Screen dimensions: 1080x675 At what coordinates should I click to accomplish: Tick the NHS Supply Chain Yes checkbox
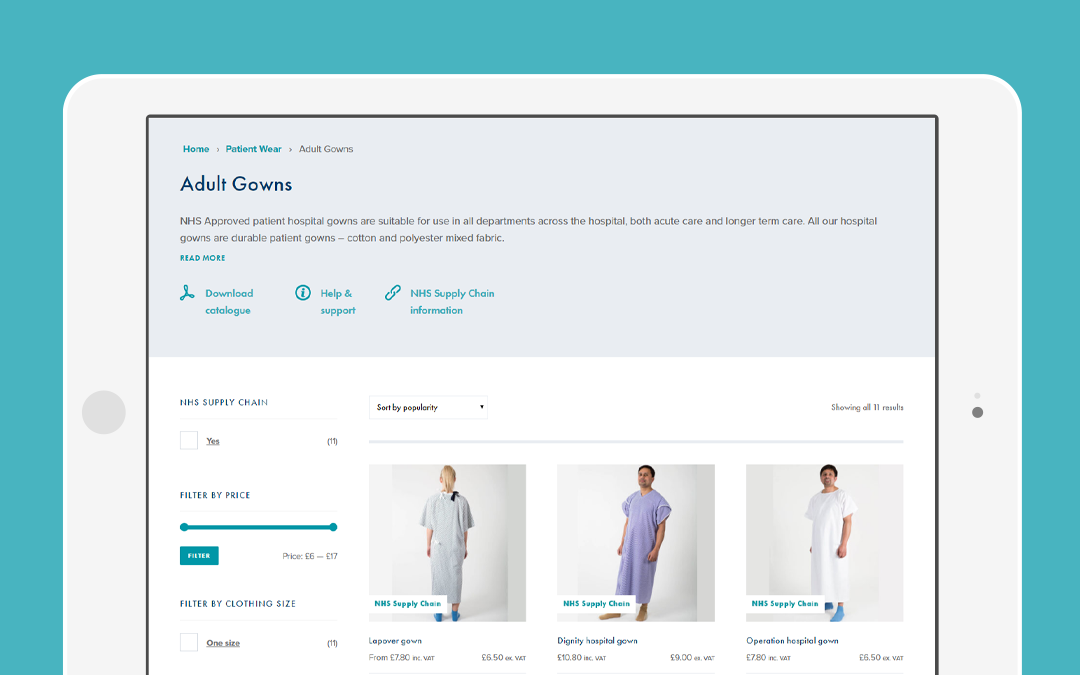(189, 441)
